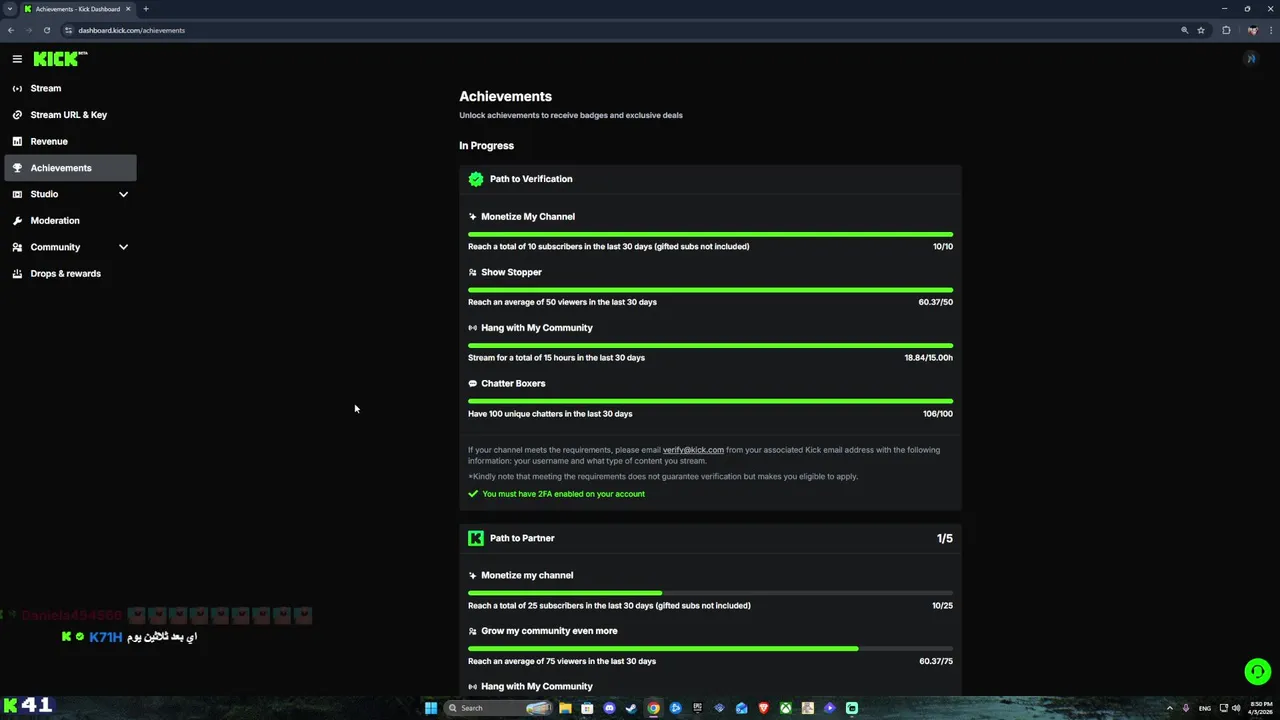Click the Revenue chart icon

point(17,141)
